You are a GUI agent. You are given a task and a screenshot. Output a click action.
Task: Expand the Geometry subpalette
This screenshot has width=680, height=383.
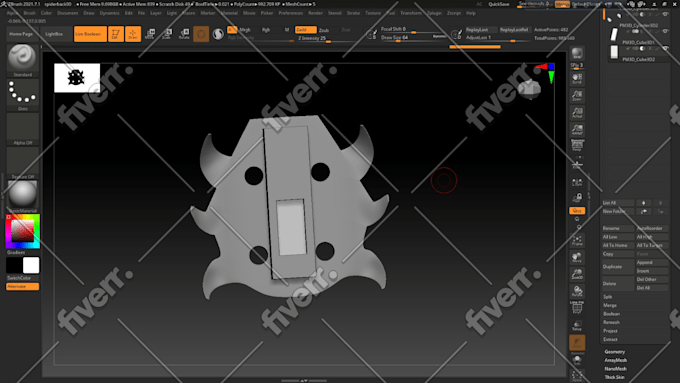(615, 352)
